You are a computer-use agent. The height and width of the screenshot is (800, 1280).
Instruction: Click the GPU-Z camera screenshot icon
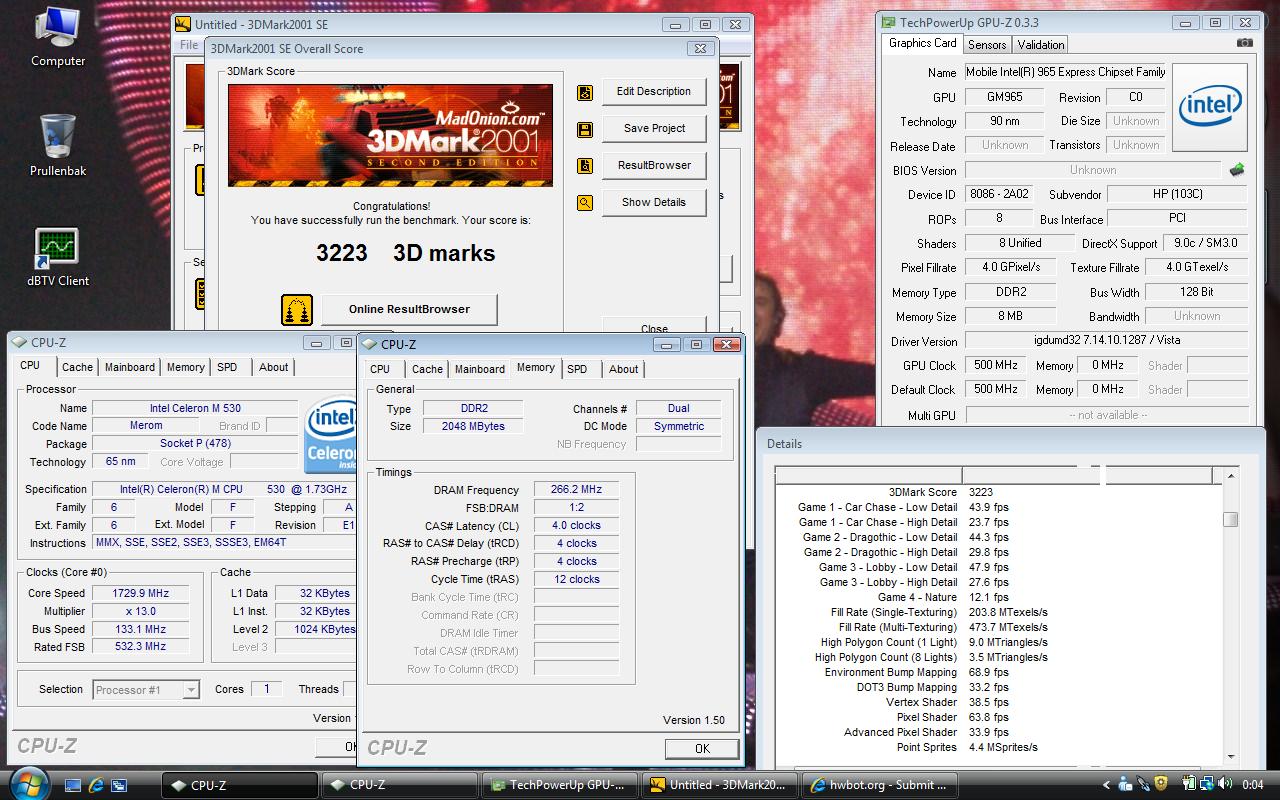[x=1244, y=43]
